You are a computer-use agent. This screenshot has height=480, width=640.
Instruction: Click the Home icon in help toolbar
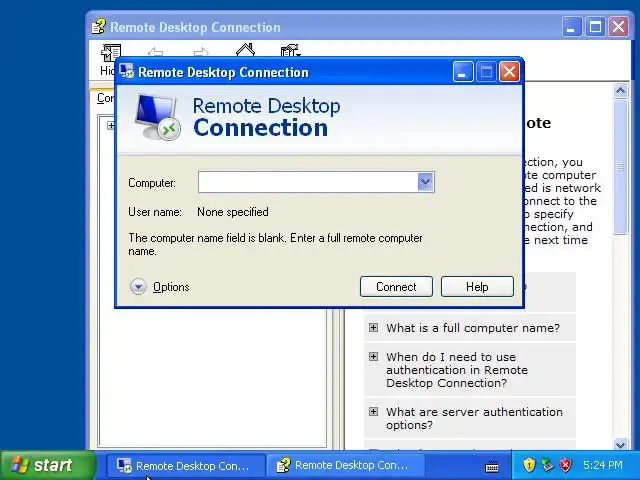(x=245, y=50)
